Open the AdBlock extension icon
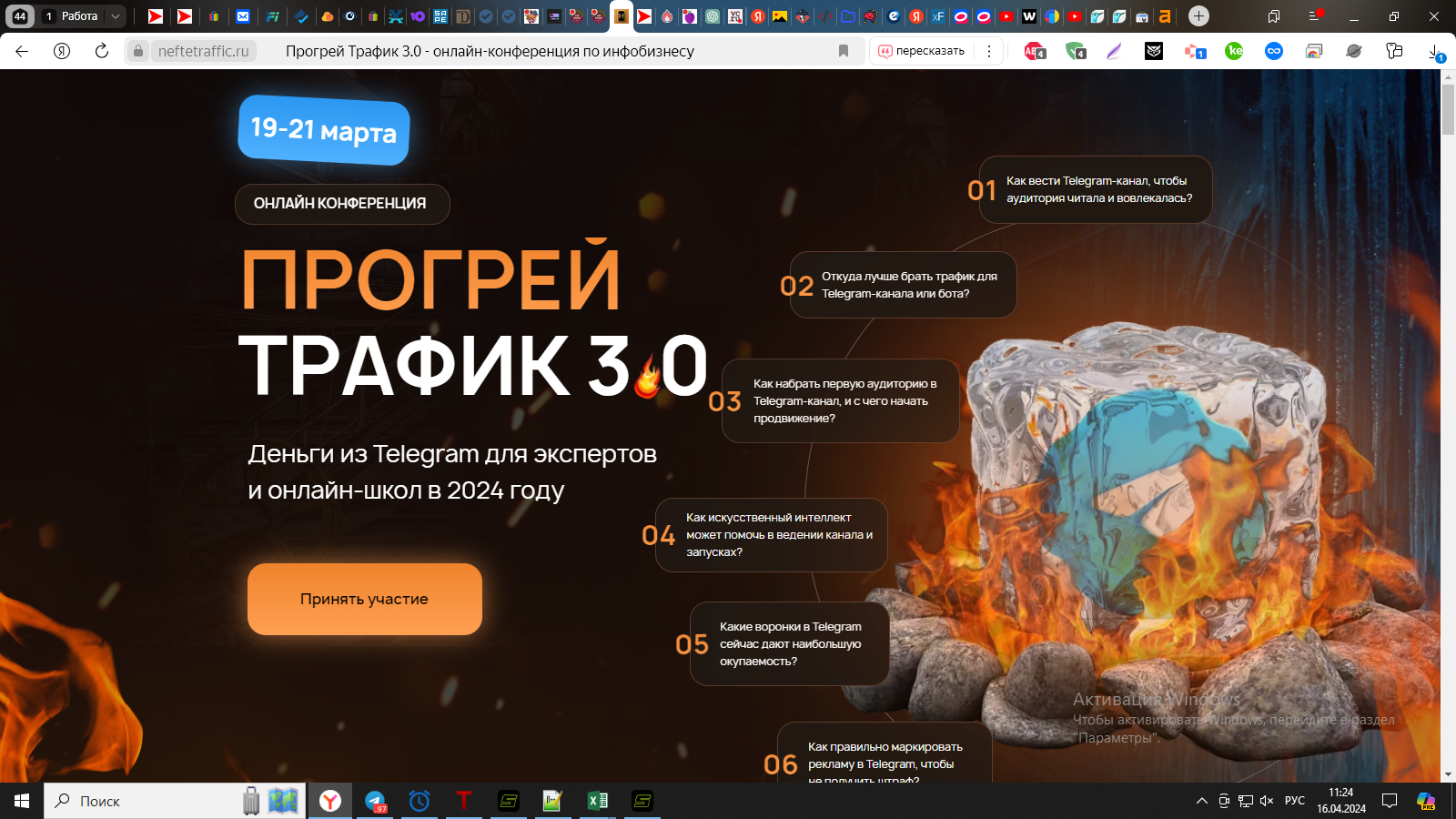Viewport: 1456px width, 819px height. point(1035,51)
